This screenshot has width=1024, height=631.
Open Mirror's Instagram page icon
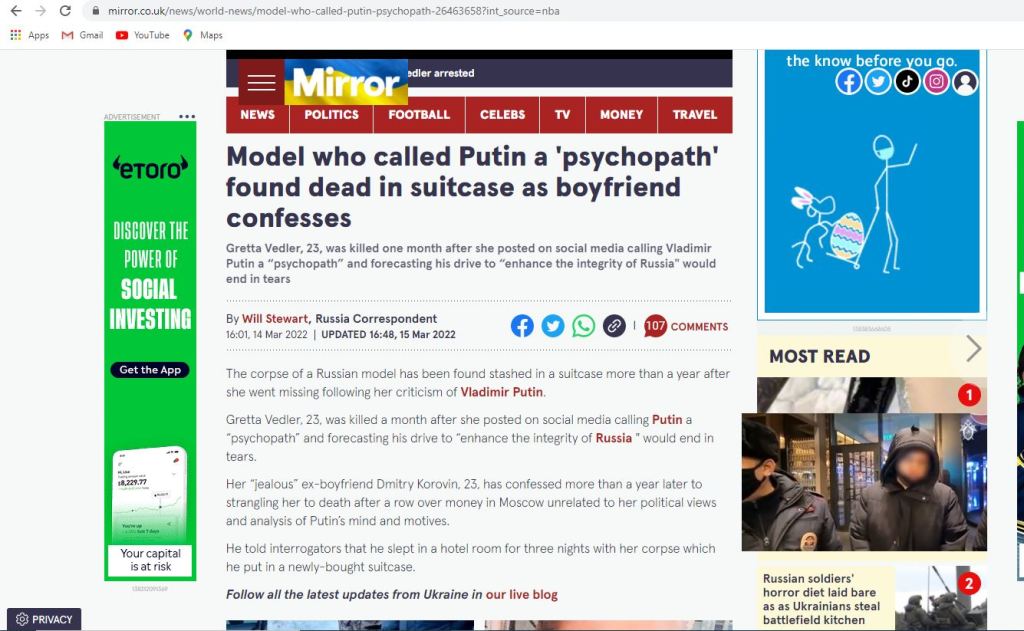click(x=936, y=82)
